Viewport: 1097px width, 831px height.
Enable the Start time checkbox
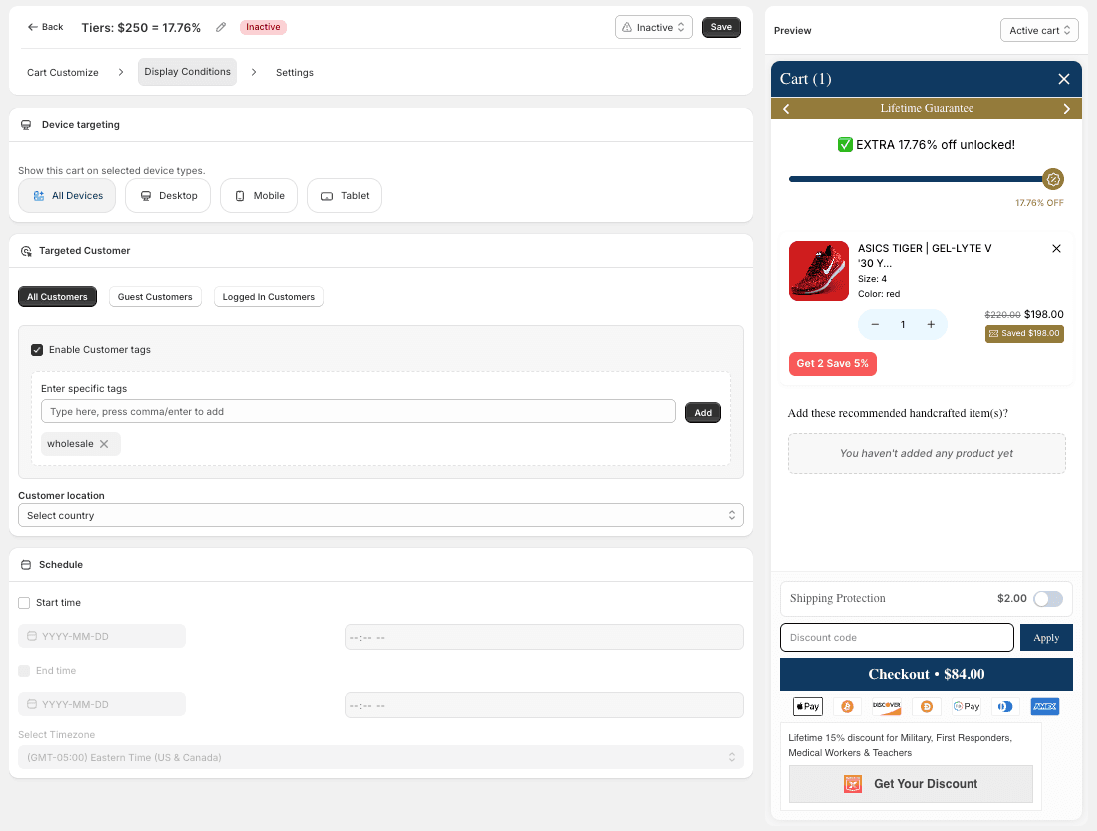click(x=24, y=603)
